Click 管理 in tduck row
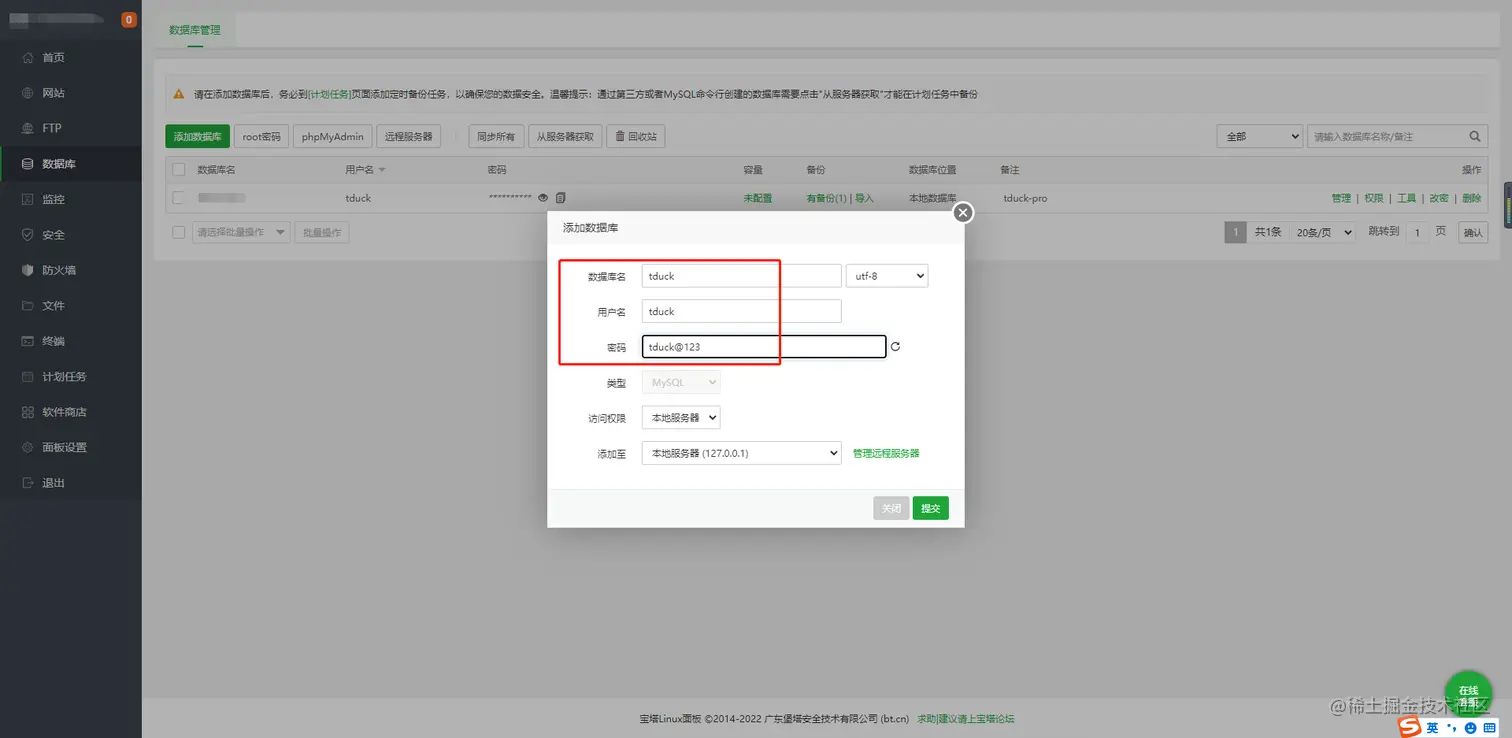 [1341, 198]
